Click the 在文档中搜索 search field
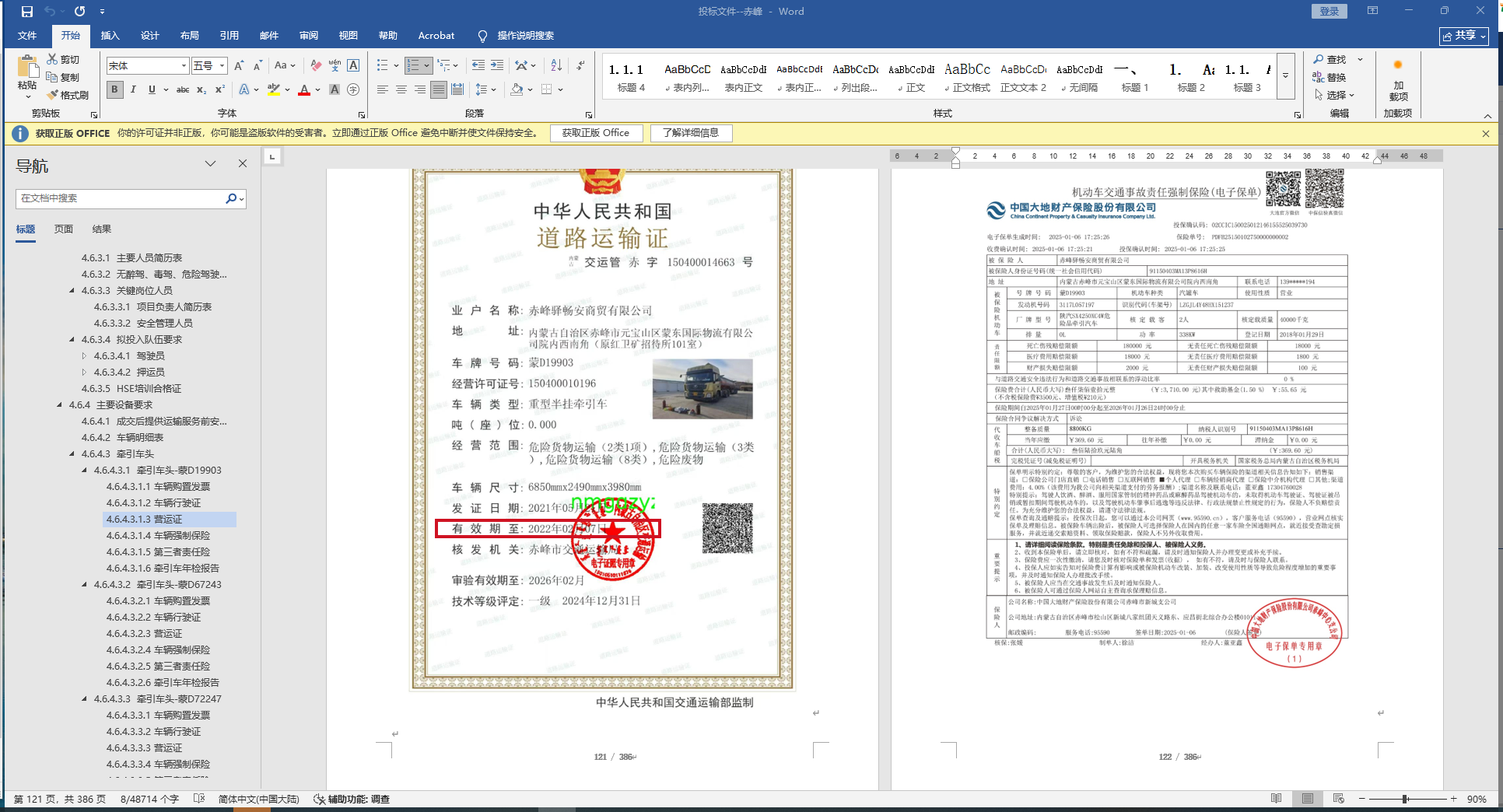Screen dimensions: 1503x812 click(121, 198)
